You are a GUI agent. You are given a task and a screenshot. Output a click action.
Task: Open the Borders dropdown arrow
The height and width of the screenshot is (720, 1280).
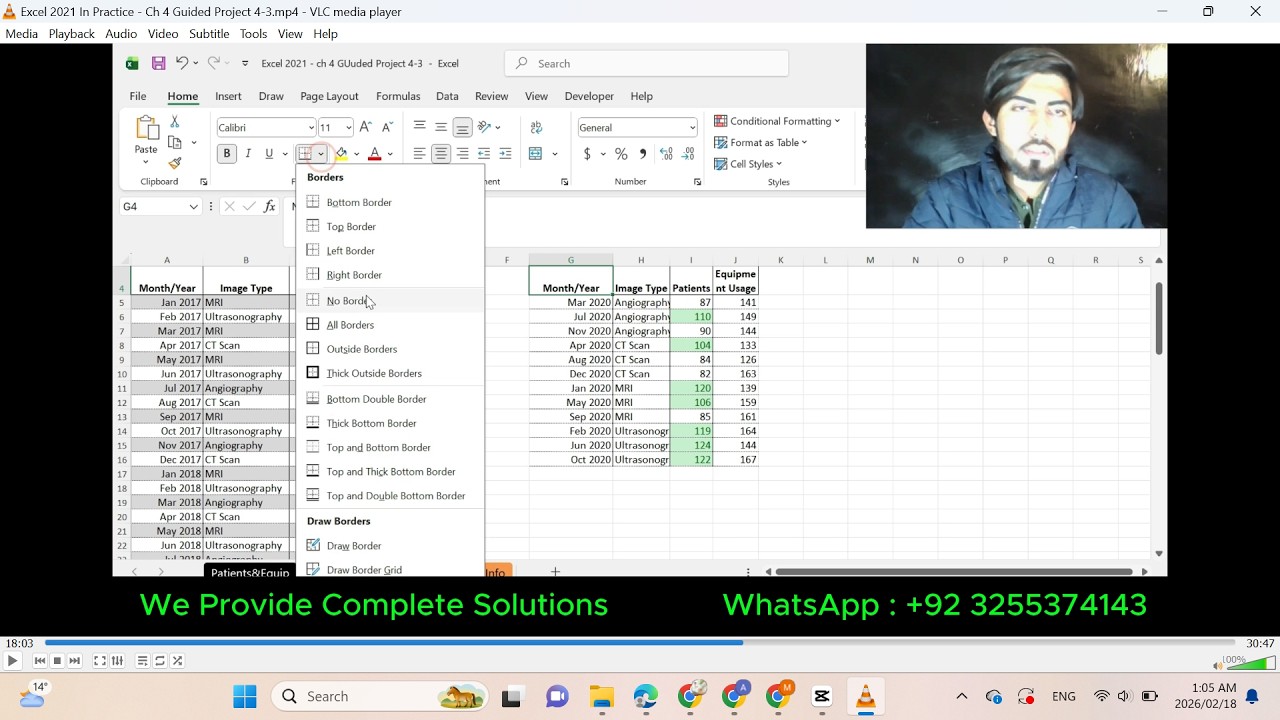pos(321,154)
